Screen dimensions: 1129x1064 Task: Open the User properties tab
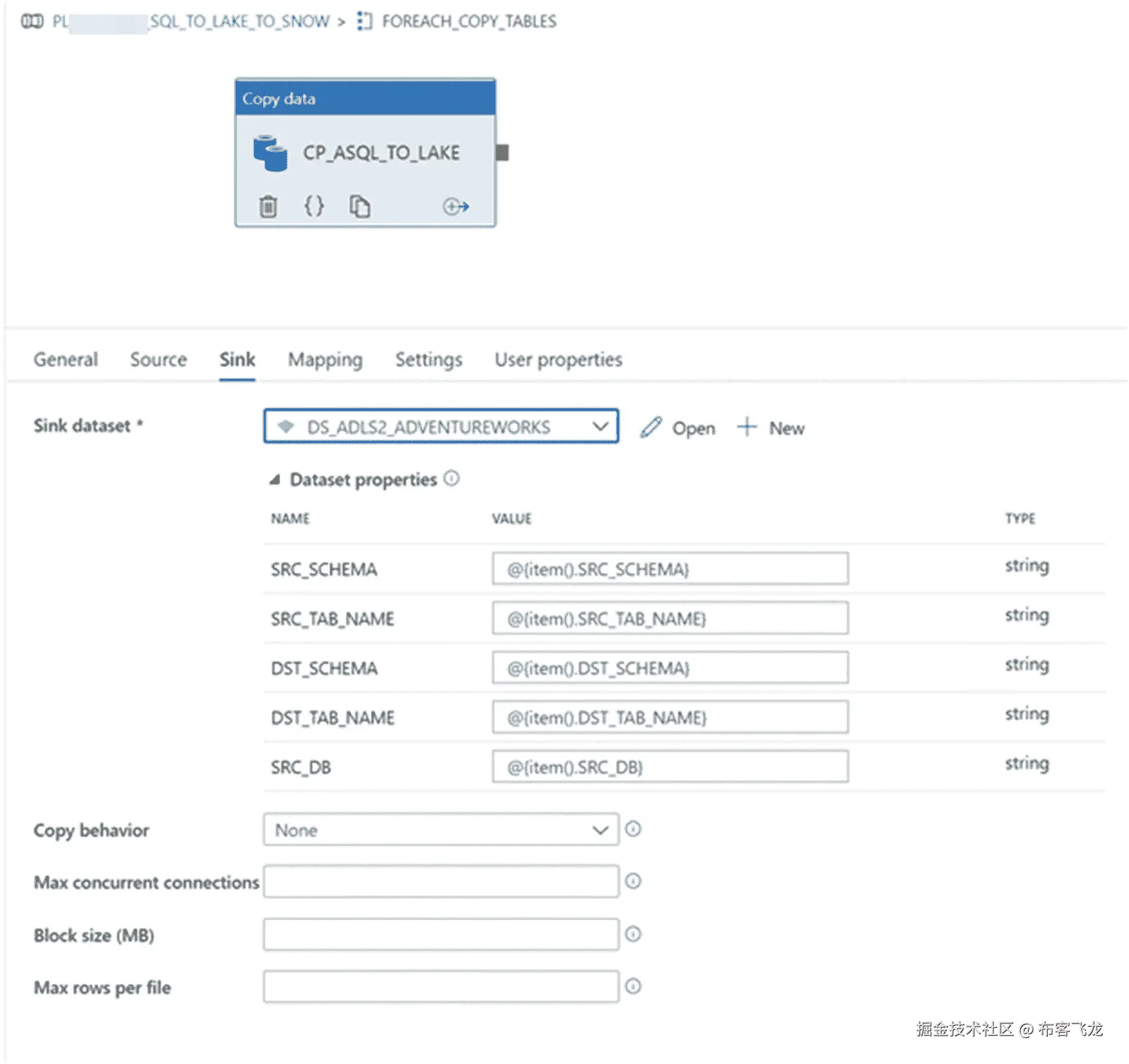click(558, 359)
